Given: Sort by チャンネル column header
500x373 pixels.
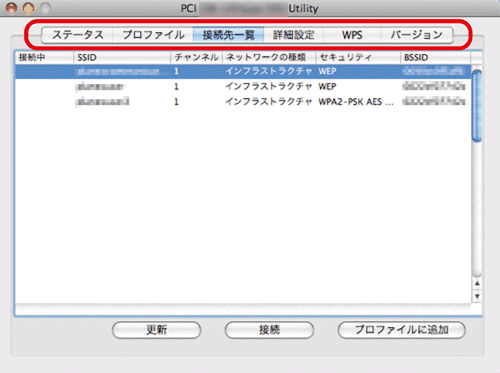Looking at the screenshot, I should [196, 57].
